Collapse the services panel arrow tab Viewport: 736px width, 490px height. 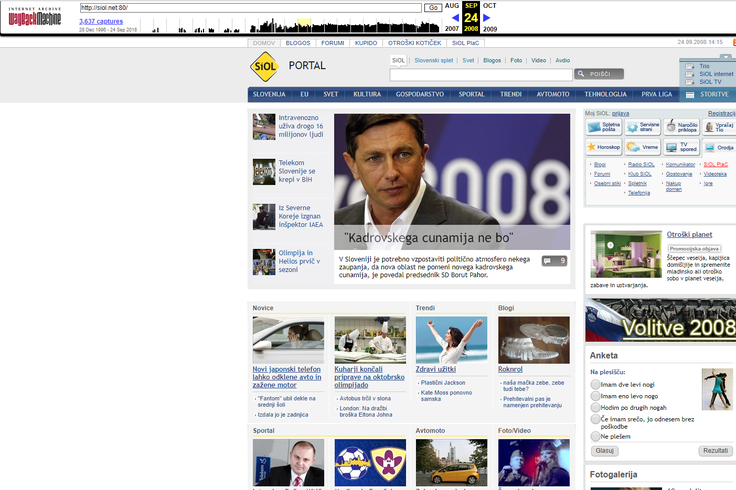tap(727, 57)
